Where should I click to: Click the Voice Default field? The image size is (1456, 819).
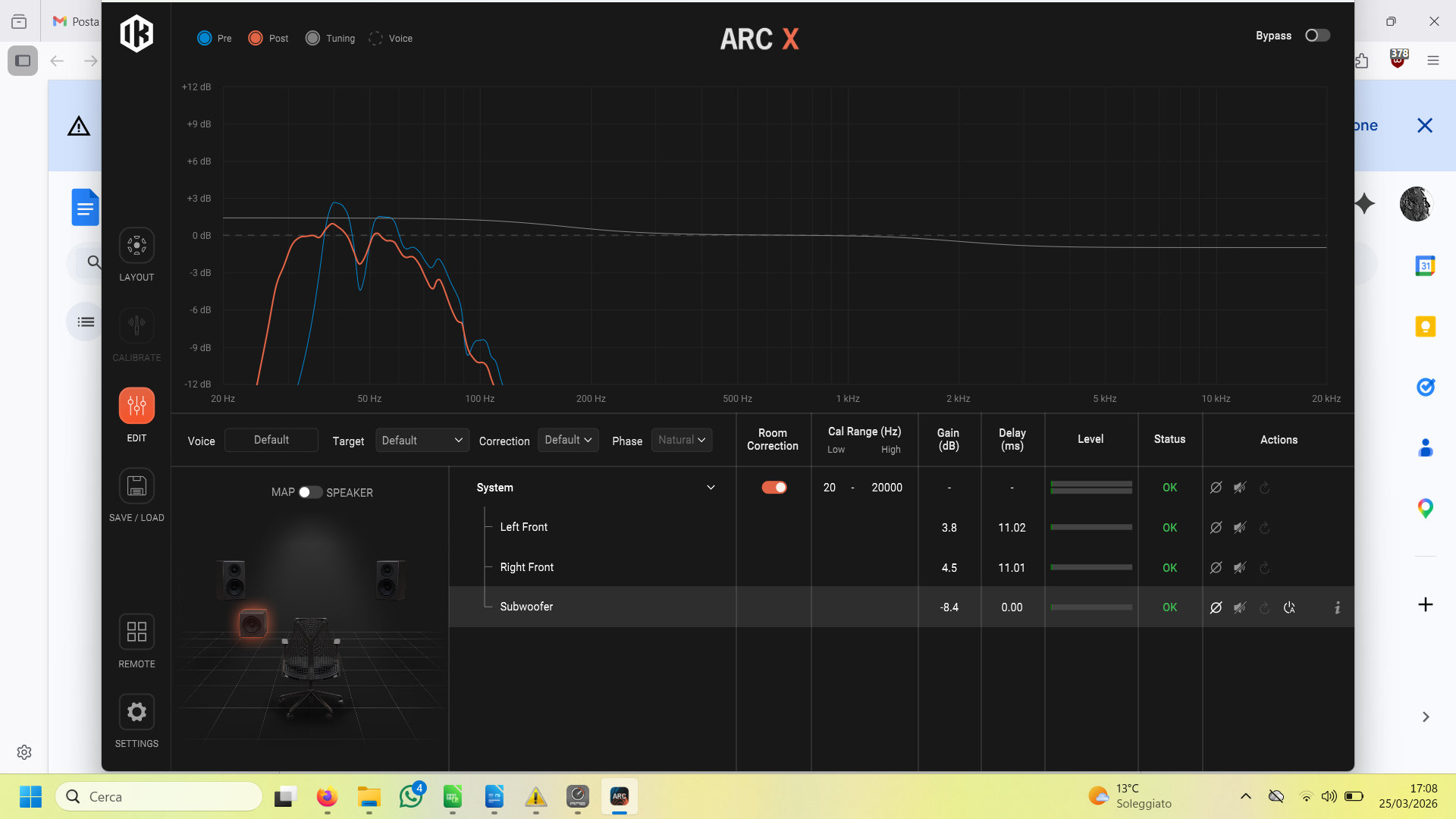[271, 440]
